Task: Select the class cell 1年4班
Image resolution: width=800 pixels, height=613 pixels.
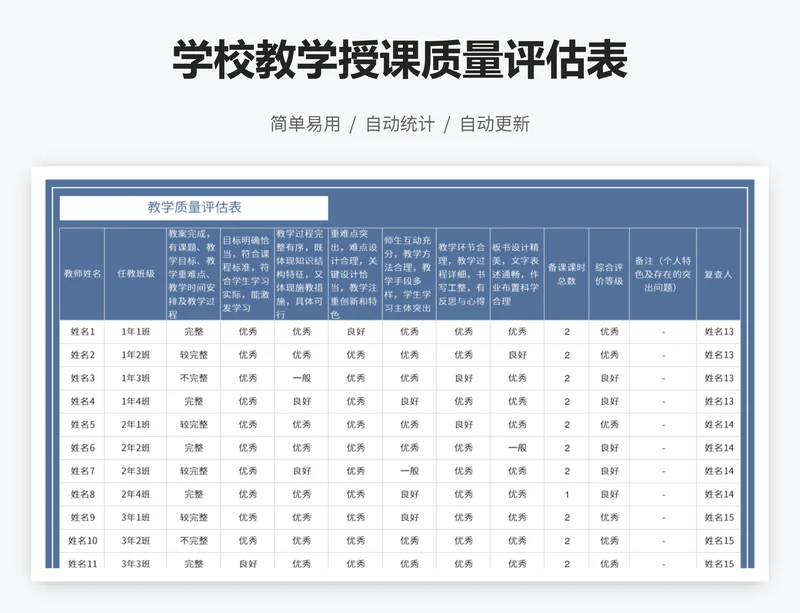Action: pyautogui.click(x=136, y=402)
